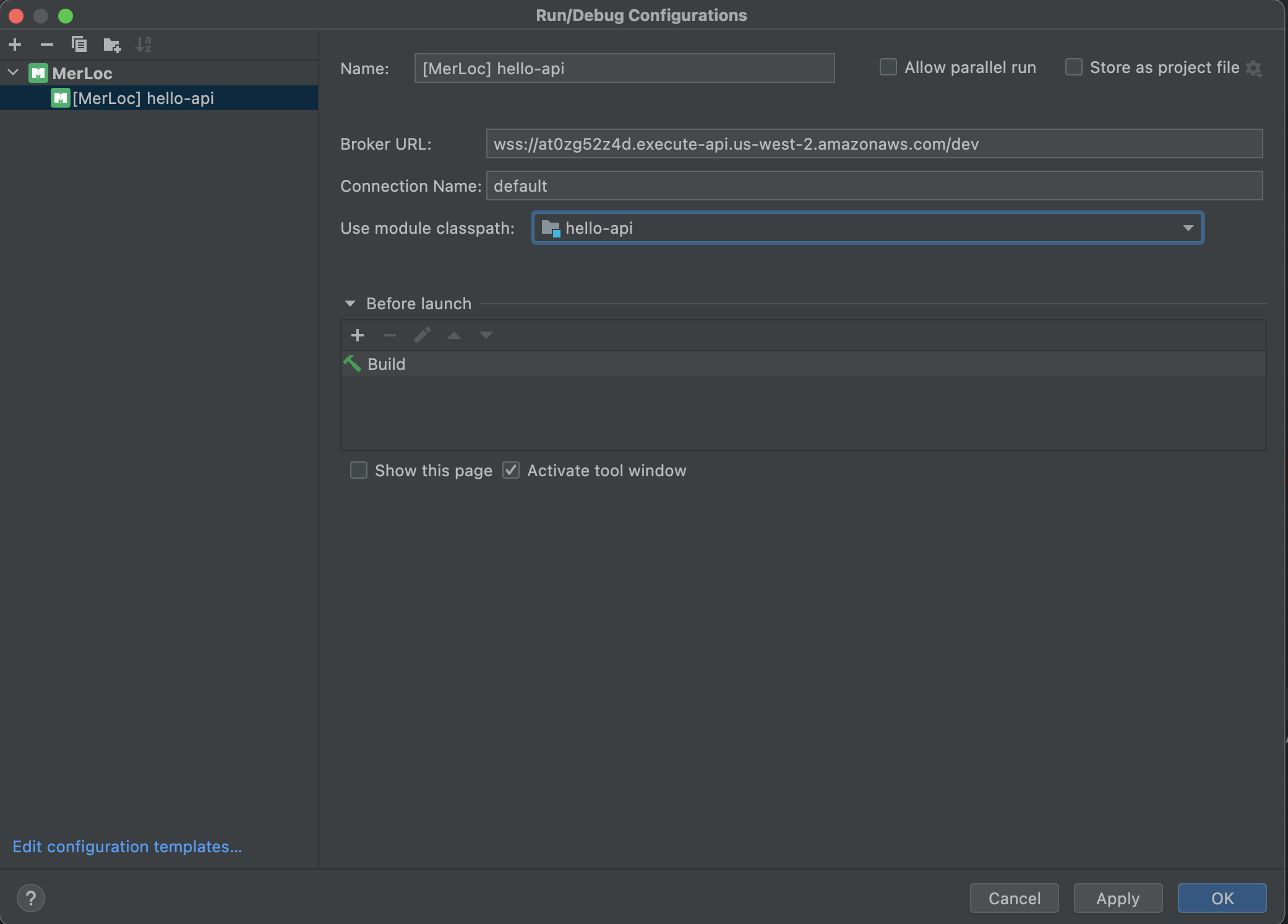Toggle Show this page checkbox
The image size is (1288, 924).
tap(359, 471)
